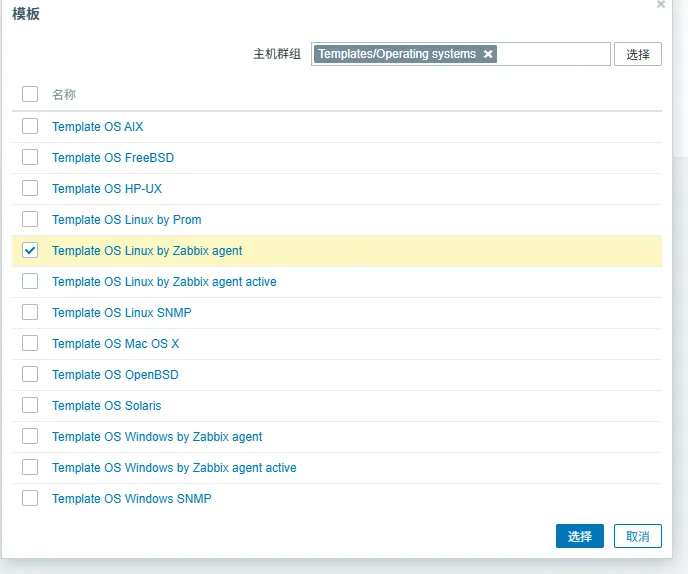Tick the Template OS FreeBSD checkbox
Image resolution: width=688 pixels, height=574 pixels.
point(30,157)
